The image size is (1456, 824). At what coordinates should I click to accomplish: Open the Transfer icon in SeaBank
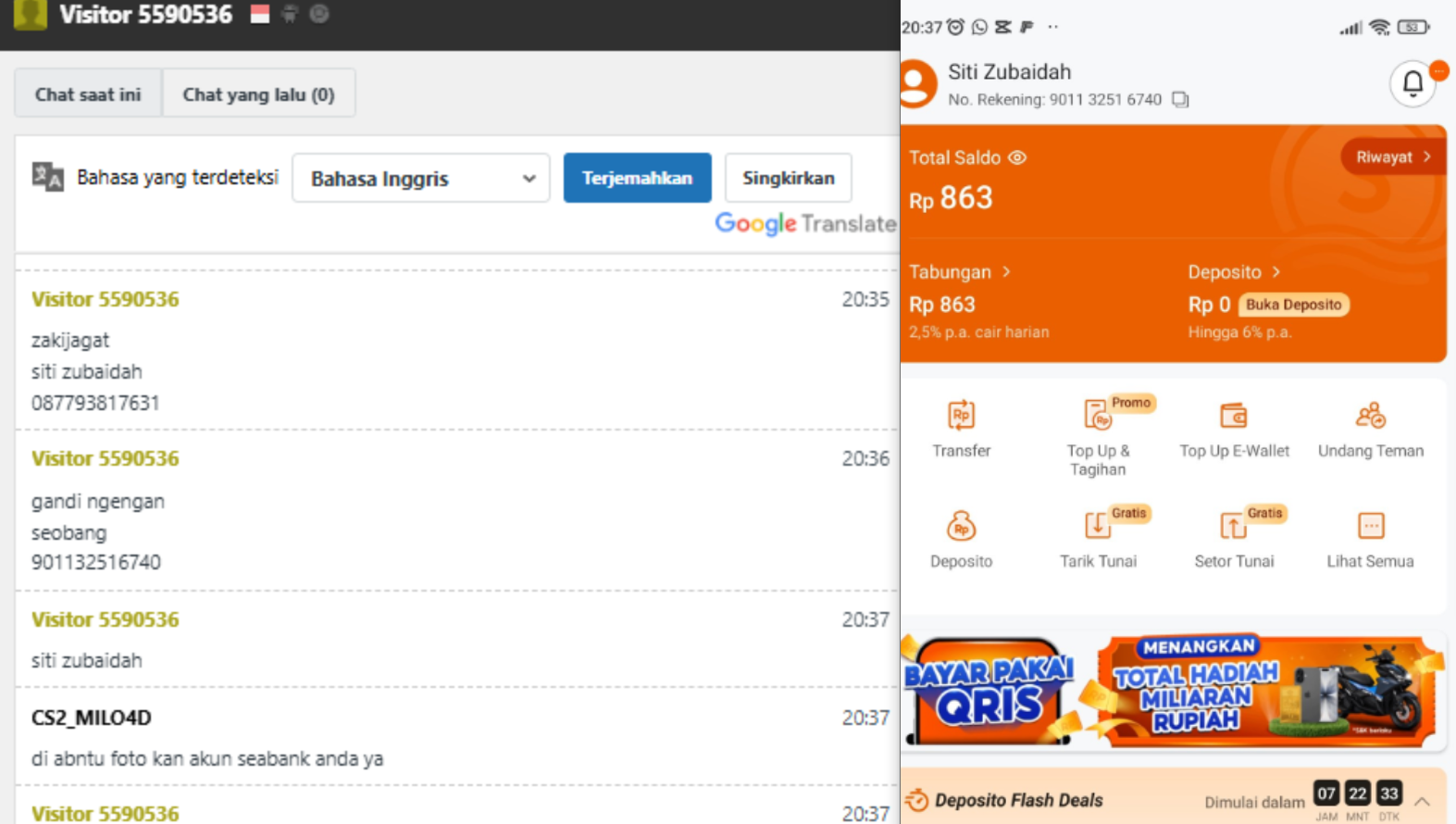pyautogui.click(x=961, y=416)
